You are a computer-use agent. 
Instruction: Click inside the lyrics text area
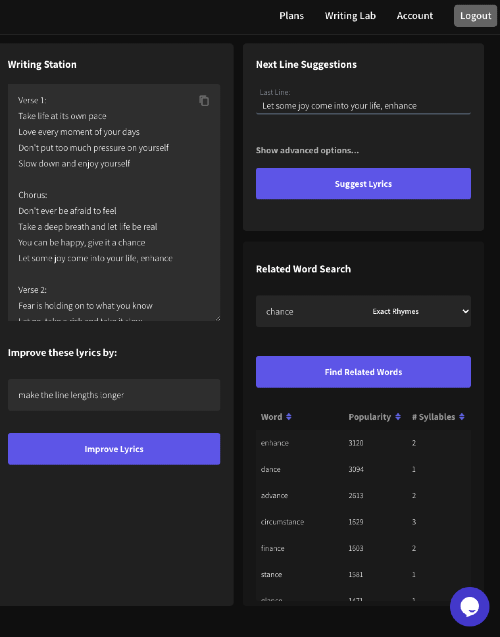[x=114, y=202]
